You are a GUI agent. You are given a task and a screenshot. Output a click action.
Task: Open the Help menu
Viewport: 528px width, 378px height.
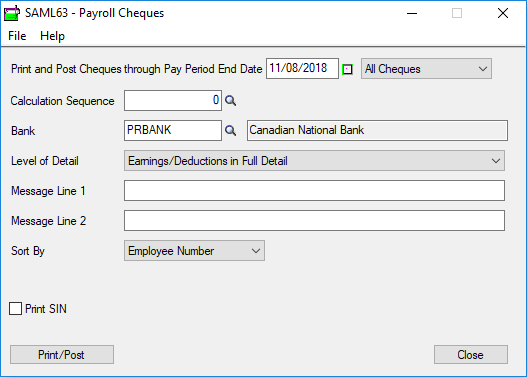52,36
